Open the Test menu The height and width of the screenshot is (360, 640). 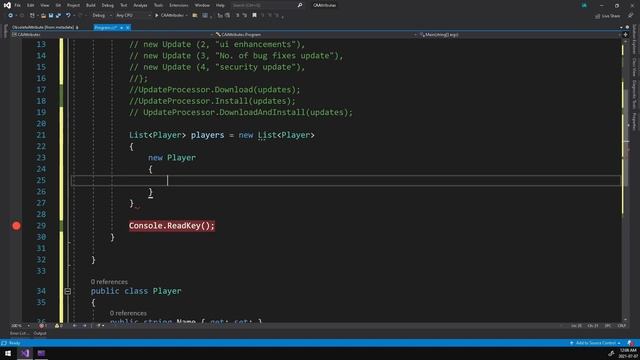click(124, 5)
